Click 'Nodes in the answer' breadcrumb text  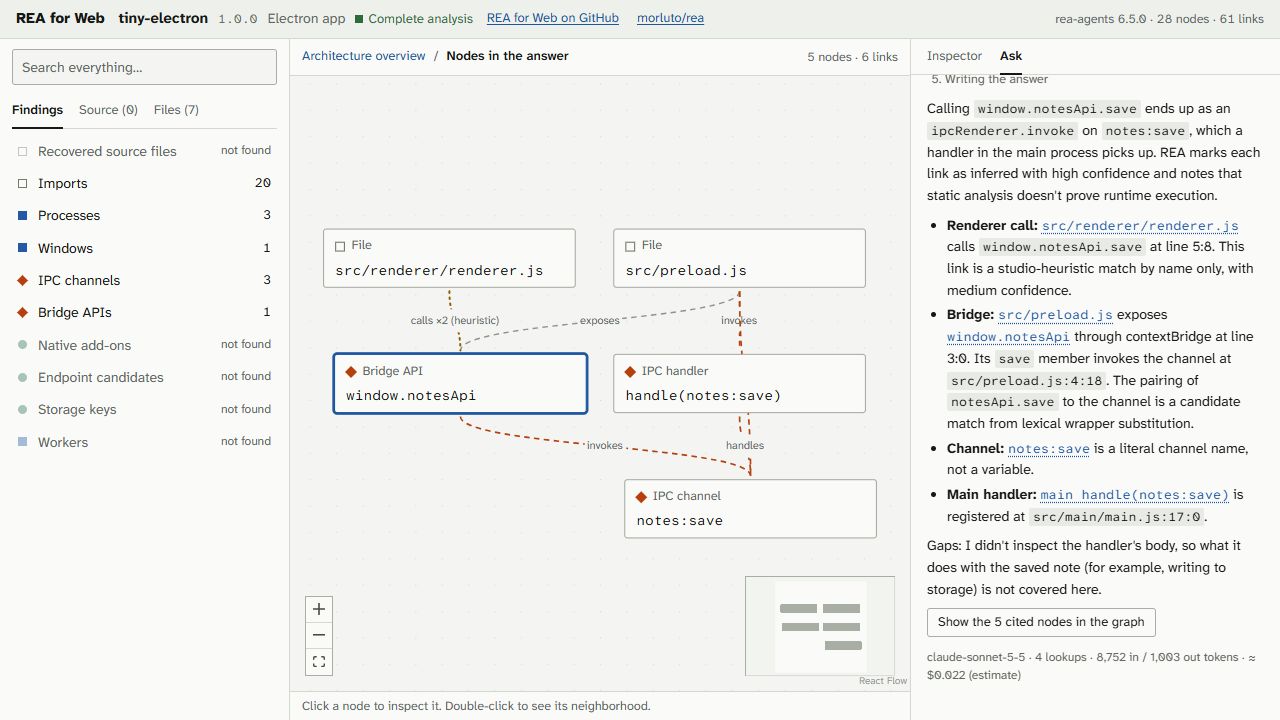point(507,56)
